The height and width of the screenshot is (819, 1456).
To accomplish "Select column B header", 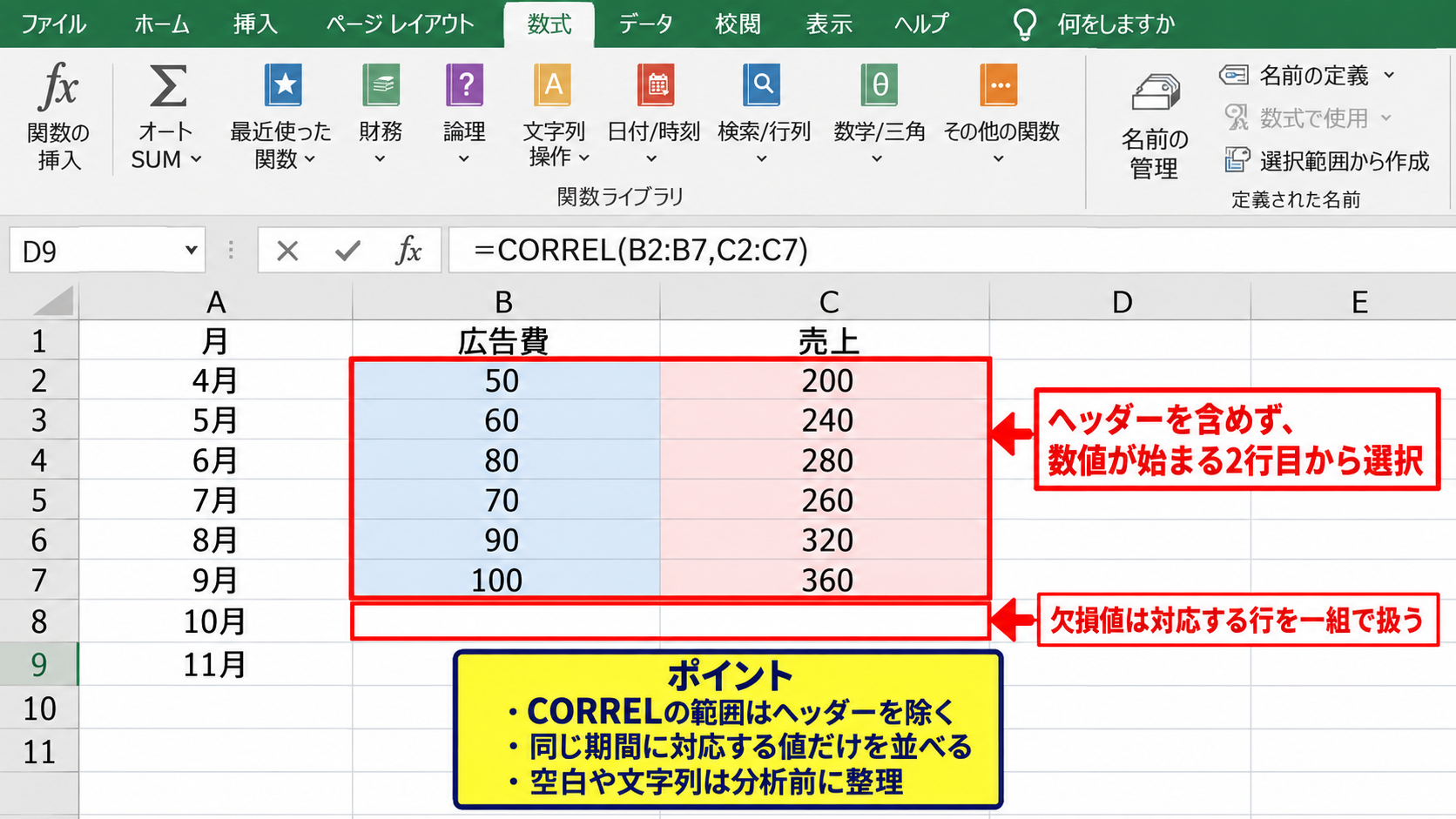I will click(505, 302).
